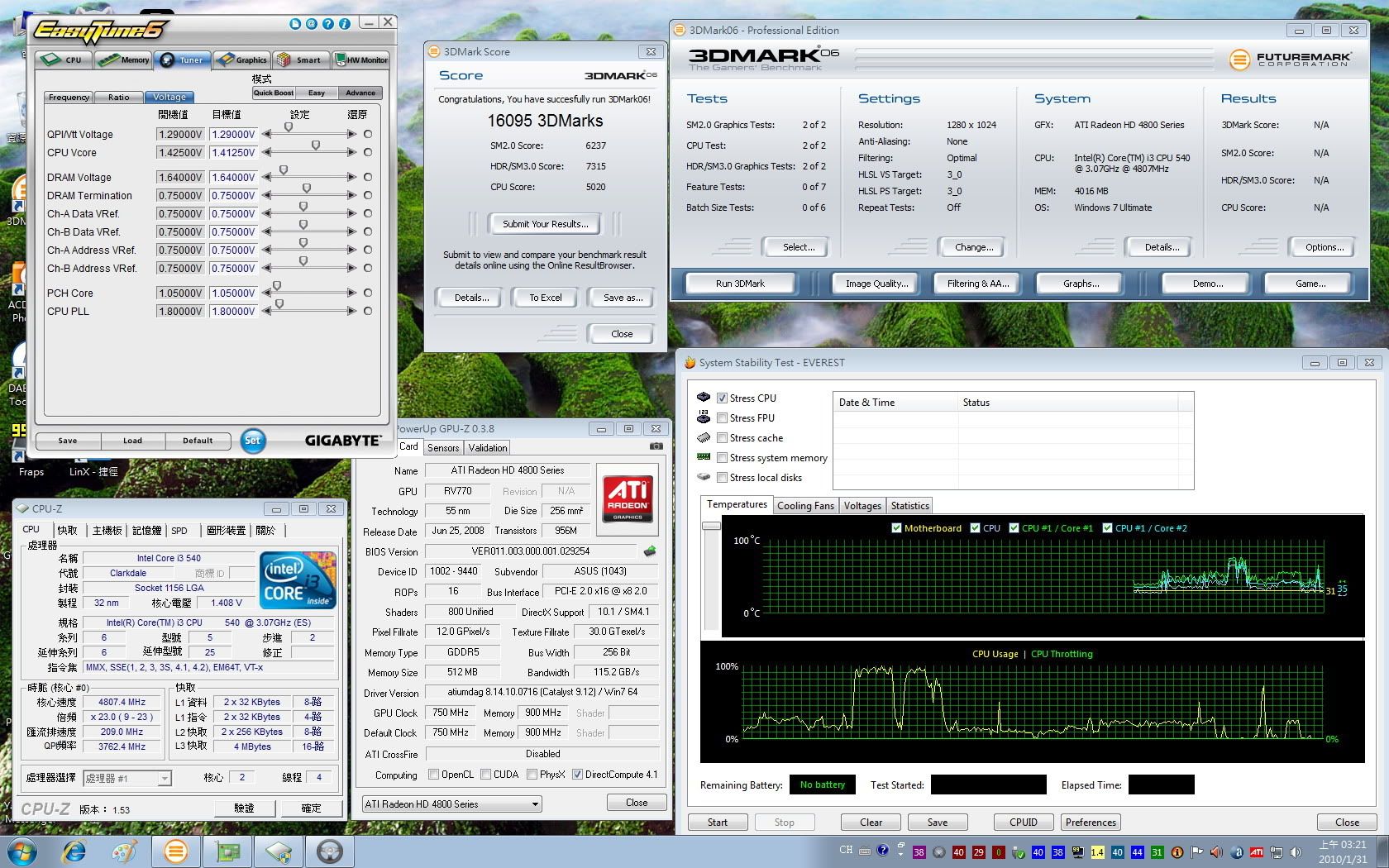Click To Excel in 3DMark Score window
The height and width of the screenshot is (868, 1389).
(x=546, y=298)
